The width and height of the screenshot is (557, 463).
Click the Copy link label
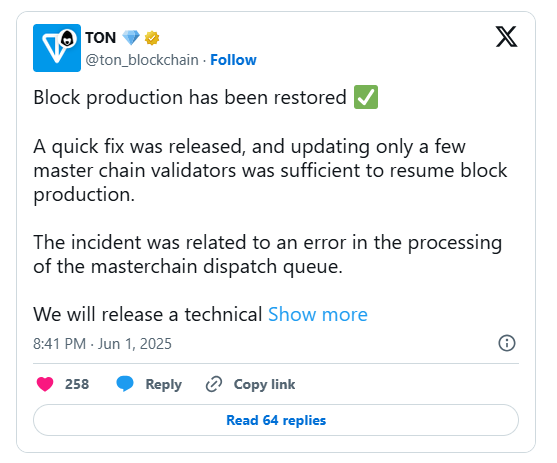[x=264, y=384]
